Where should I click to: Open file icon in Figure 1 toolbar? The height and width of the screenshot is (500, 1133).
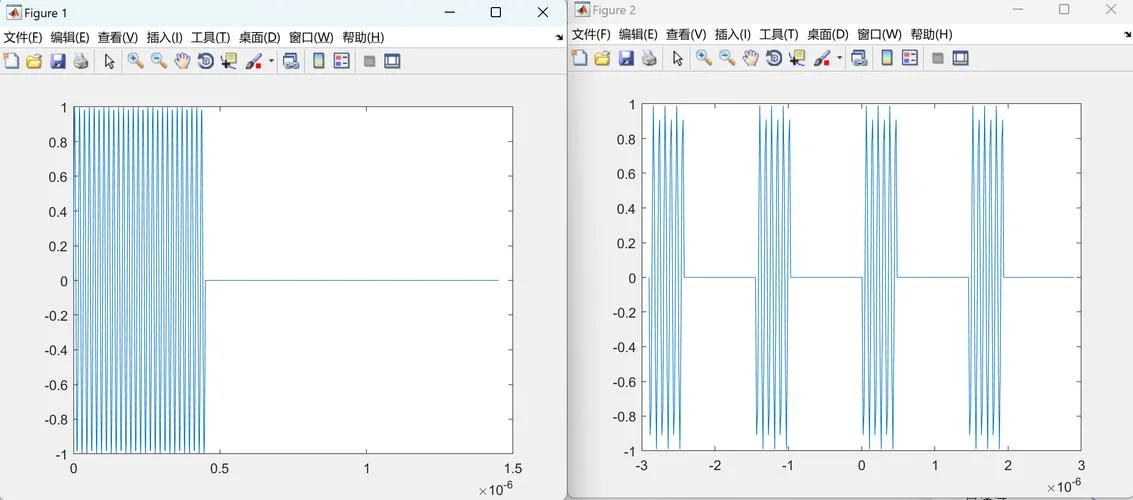tap(34, 61)
